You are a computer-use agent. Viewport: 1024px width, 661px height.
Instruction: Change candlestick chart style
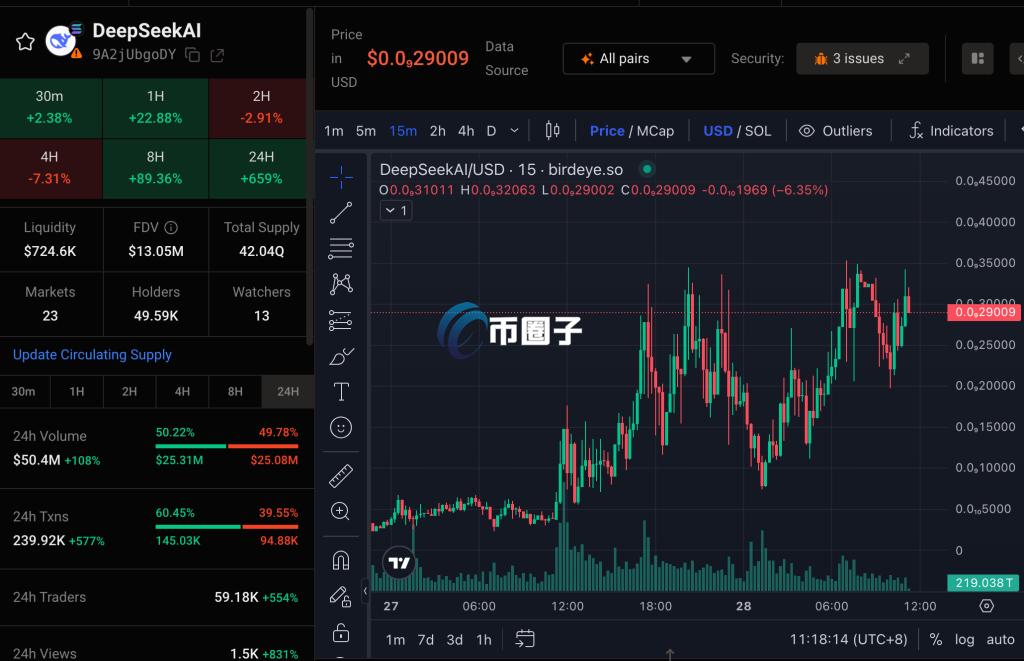pos(552,131)
